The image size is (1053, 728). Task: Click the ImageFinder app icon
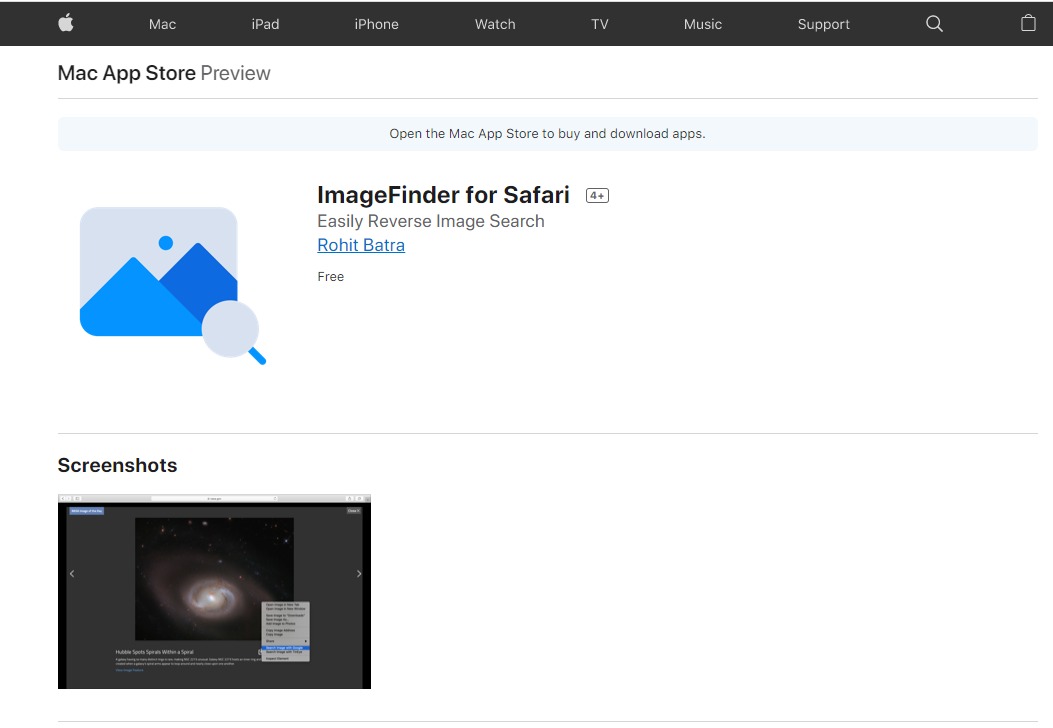click(x=169, y=284)
